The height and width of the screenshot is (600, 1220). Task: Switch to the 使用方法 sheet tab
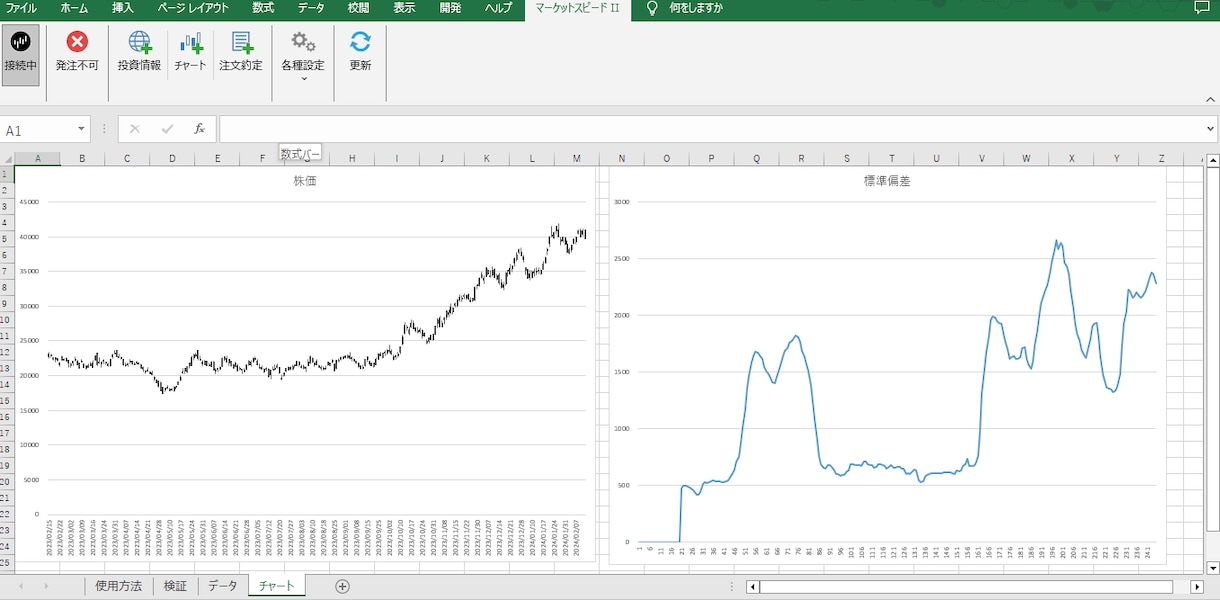coord(119,586)
